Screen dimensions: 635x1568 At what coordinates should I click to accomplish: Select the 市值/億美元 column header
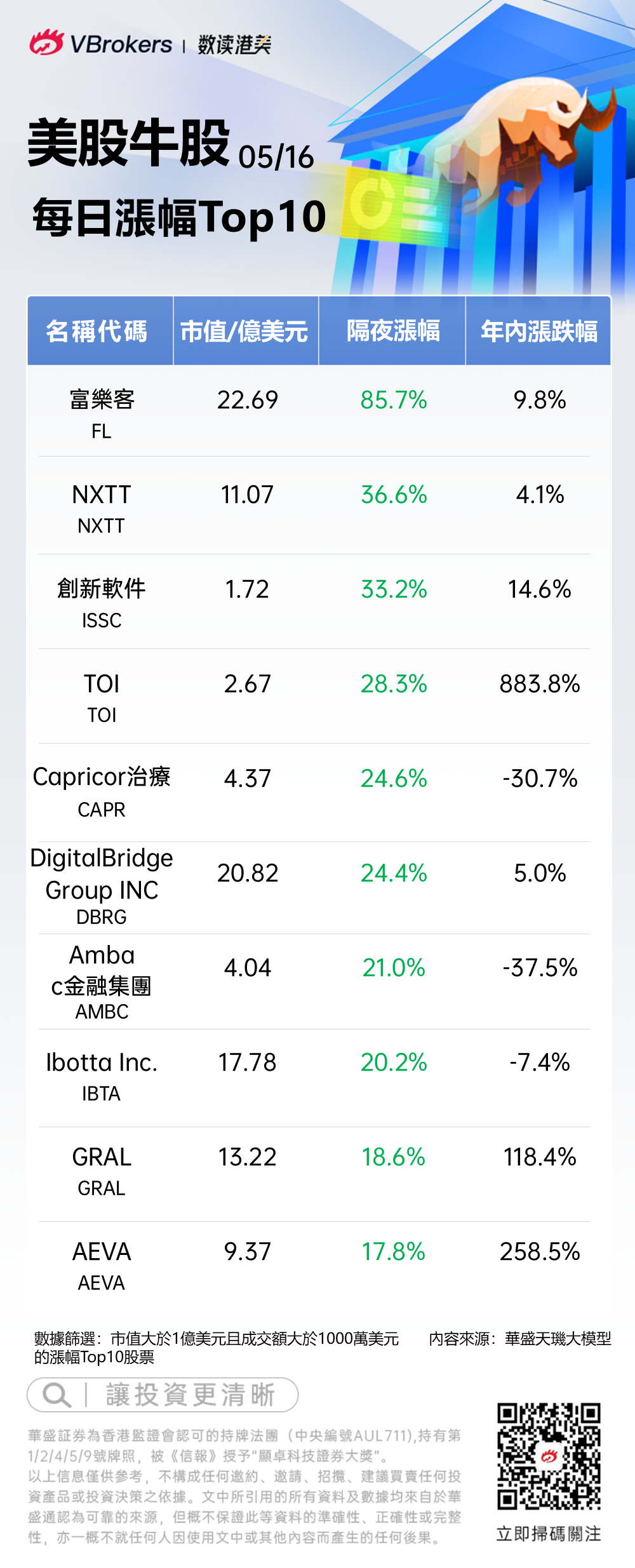tap(244, 332)
